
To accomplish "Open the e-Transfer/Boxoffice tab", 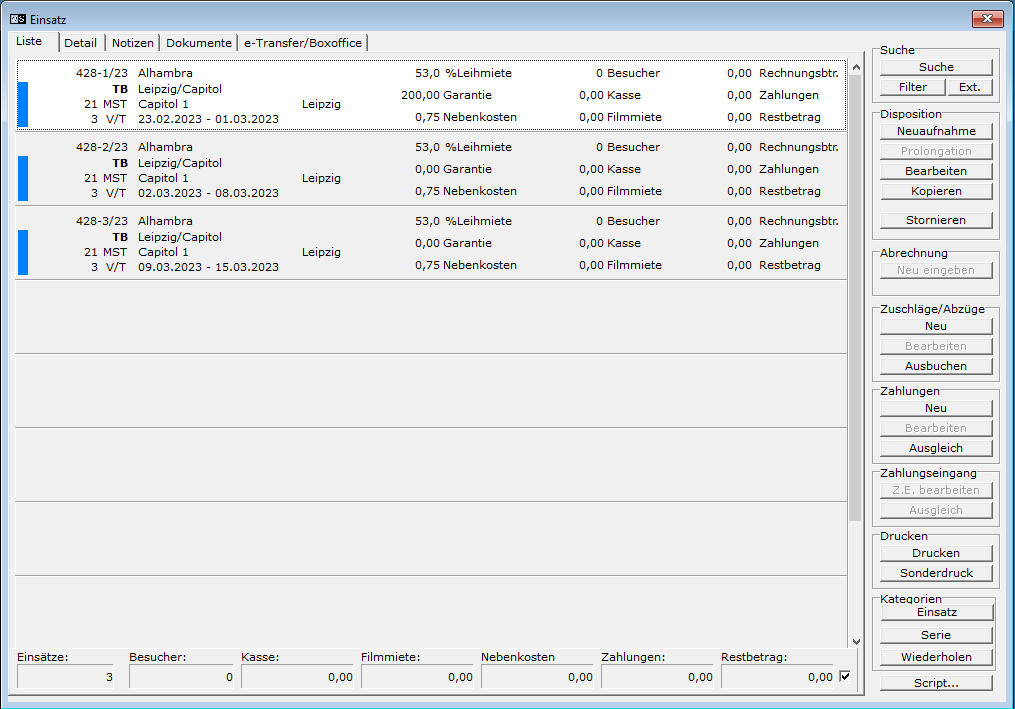I will (x=303, y=43).
